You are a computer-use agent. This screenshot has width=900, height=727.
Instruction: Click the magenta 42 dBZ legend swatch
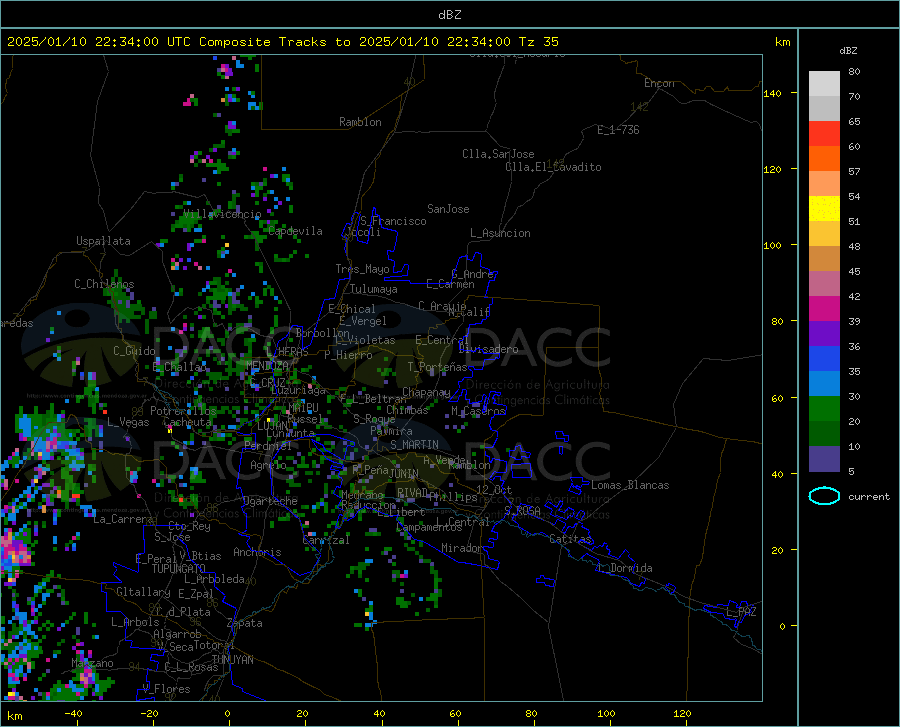coord(824,309)
